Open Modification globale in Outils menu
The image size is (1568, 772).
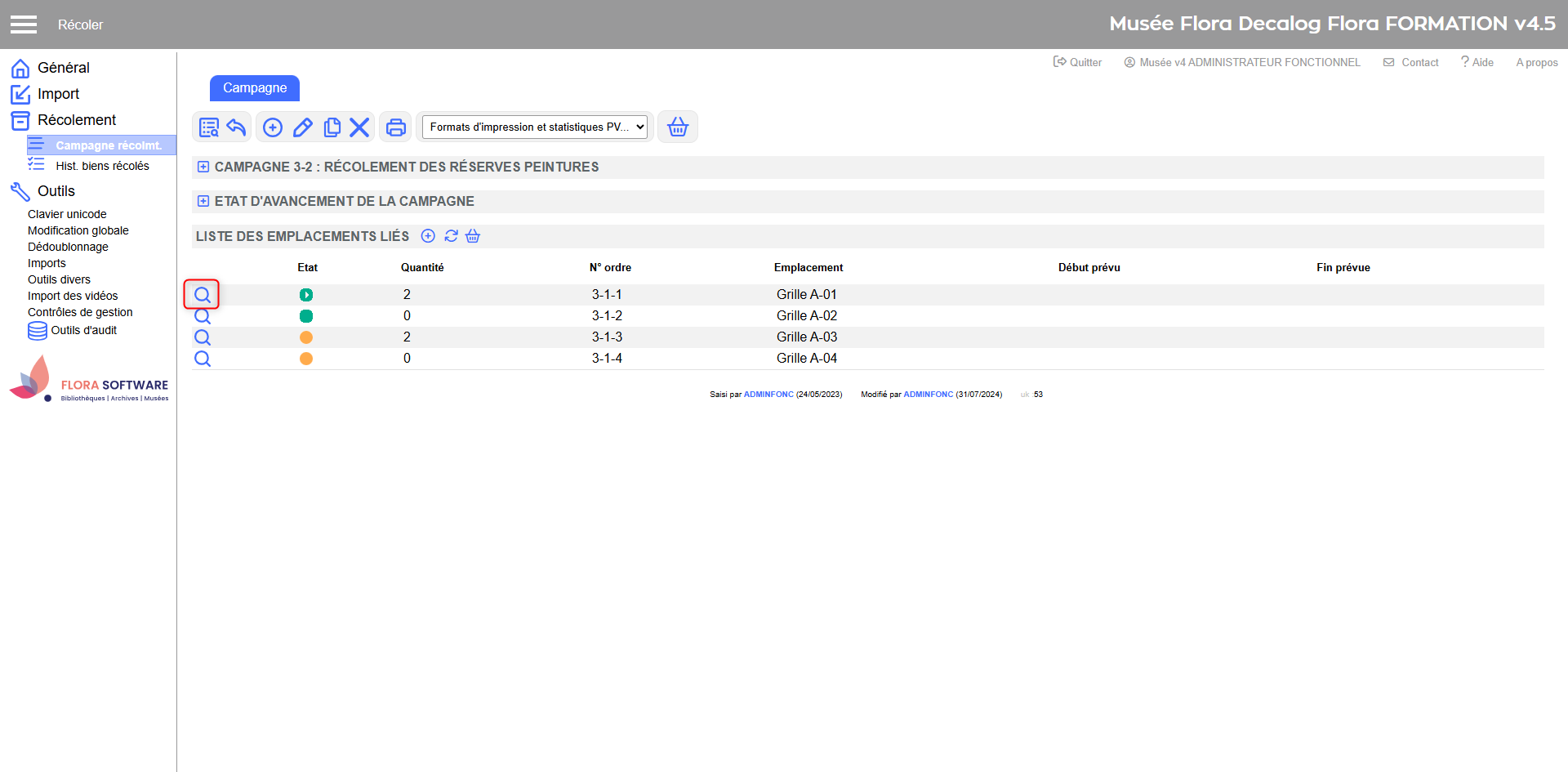pyautogui.click(x=78, y=230)
